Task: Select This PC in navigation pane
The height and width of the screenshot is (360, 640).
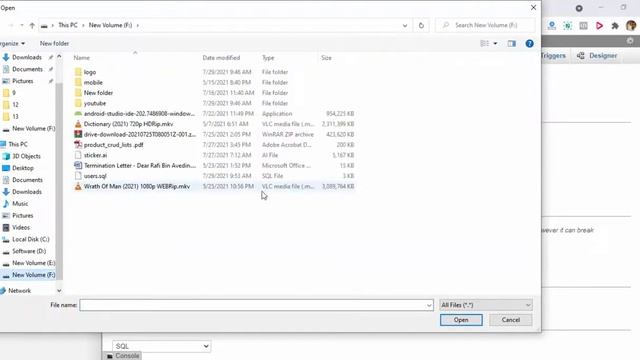Action: click(x=18, y=144)
